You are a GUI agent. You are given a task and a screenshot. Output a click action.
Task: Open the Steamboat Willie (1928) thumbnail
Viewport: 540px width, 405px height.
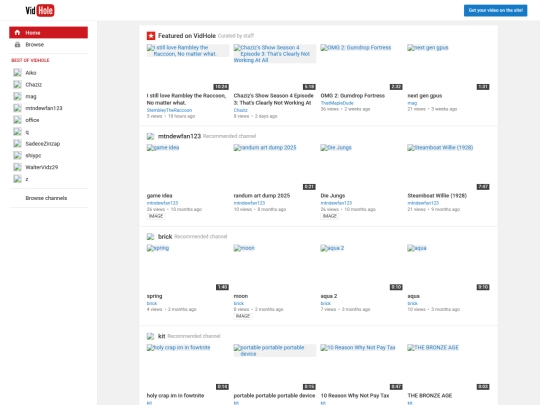[448, 167]
